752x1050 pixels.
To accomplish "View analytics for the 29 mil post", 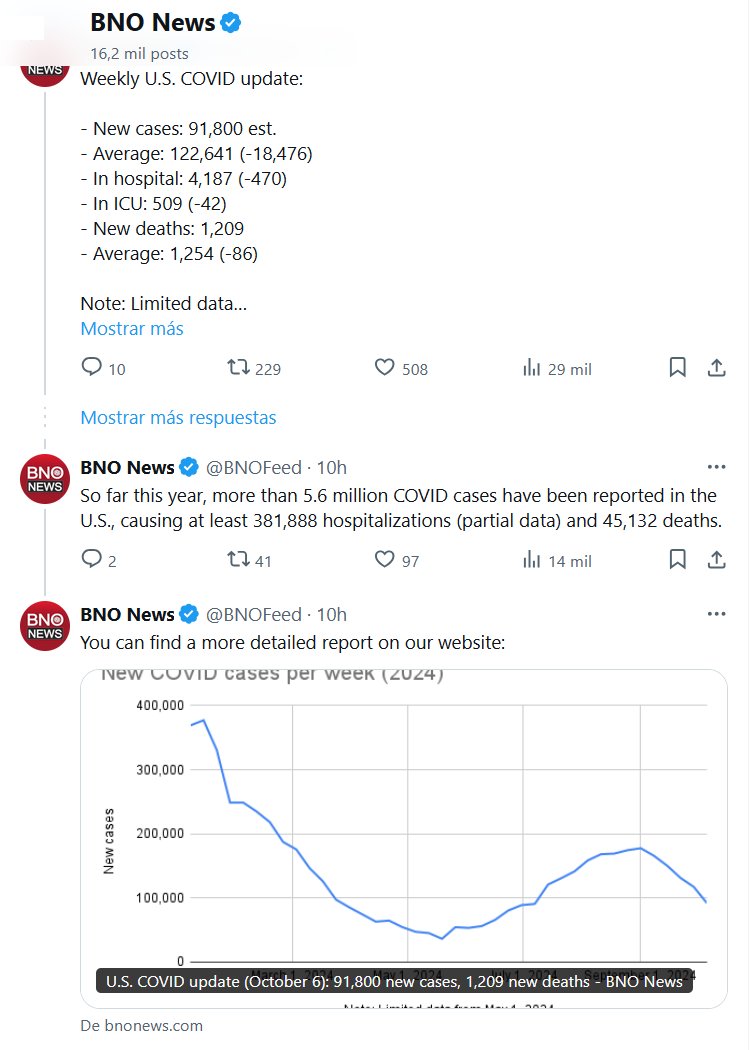I will click(532, 368).
